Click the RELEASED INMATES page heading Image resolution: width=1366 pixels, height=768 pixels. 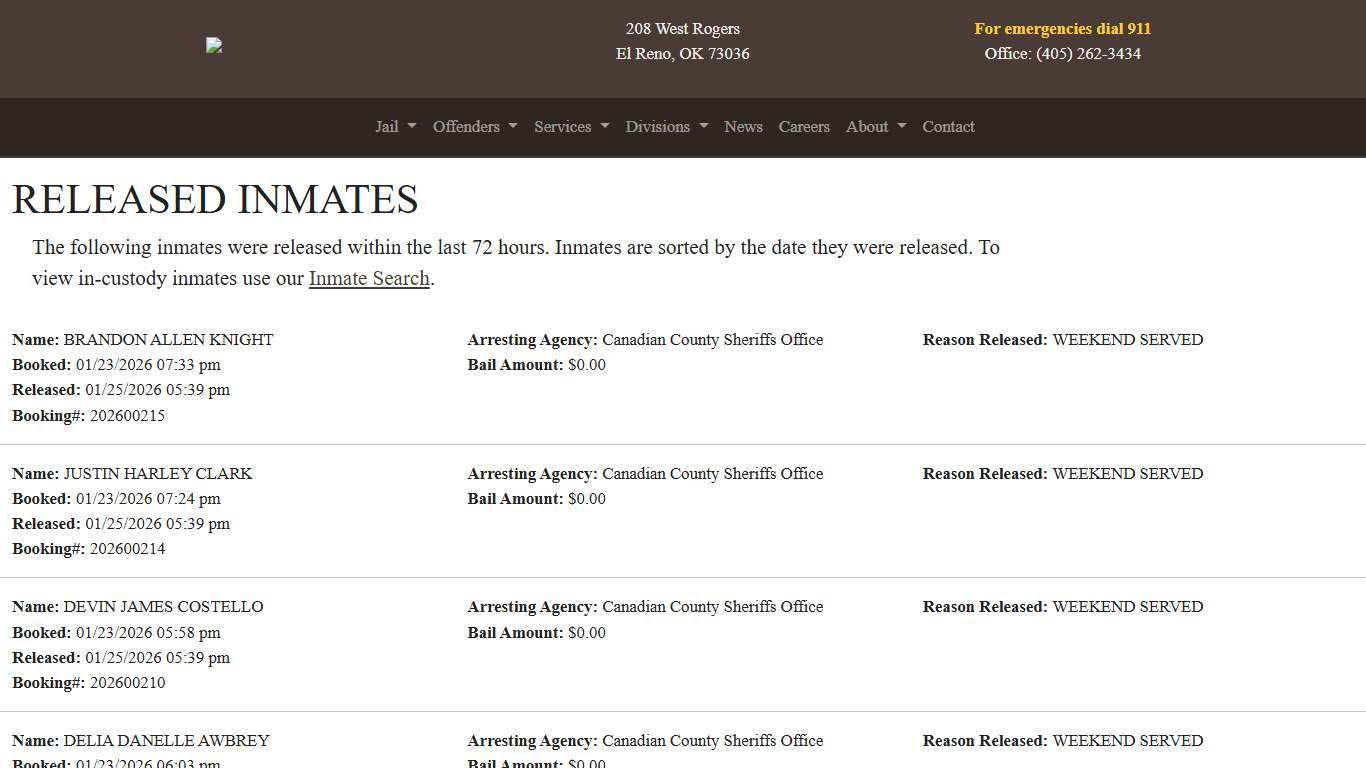pyautogui.click(x=214, y=199)
